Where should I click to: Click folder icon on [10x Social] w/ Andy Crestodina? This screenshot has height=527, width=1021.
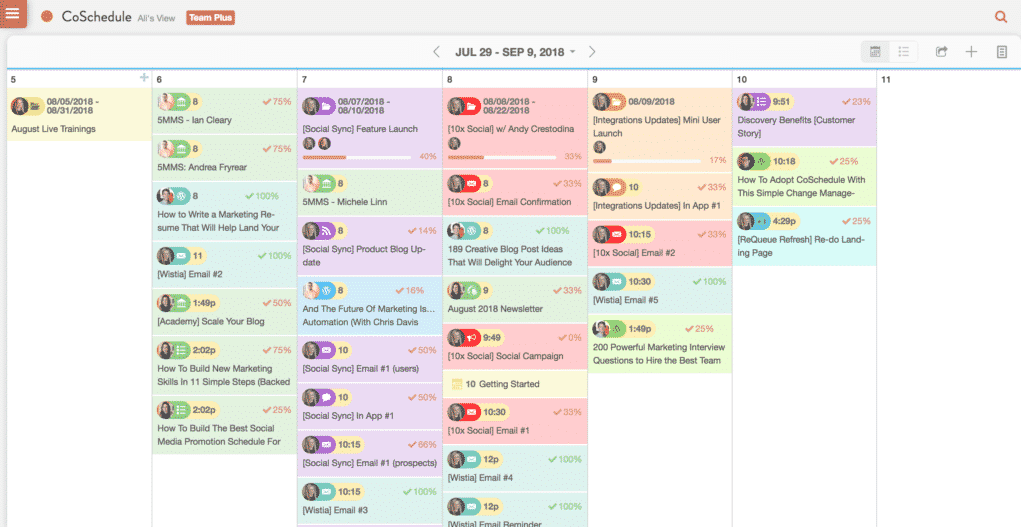(472, 106)
